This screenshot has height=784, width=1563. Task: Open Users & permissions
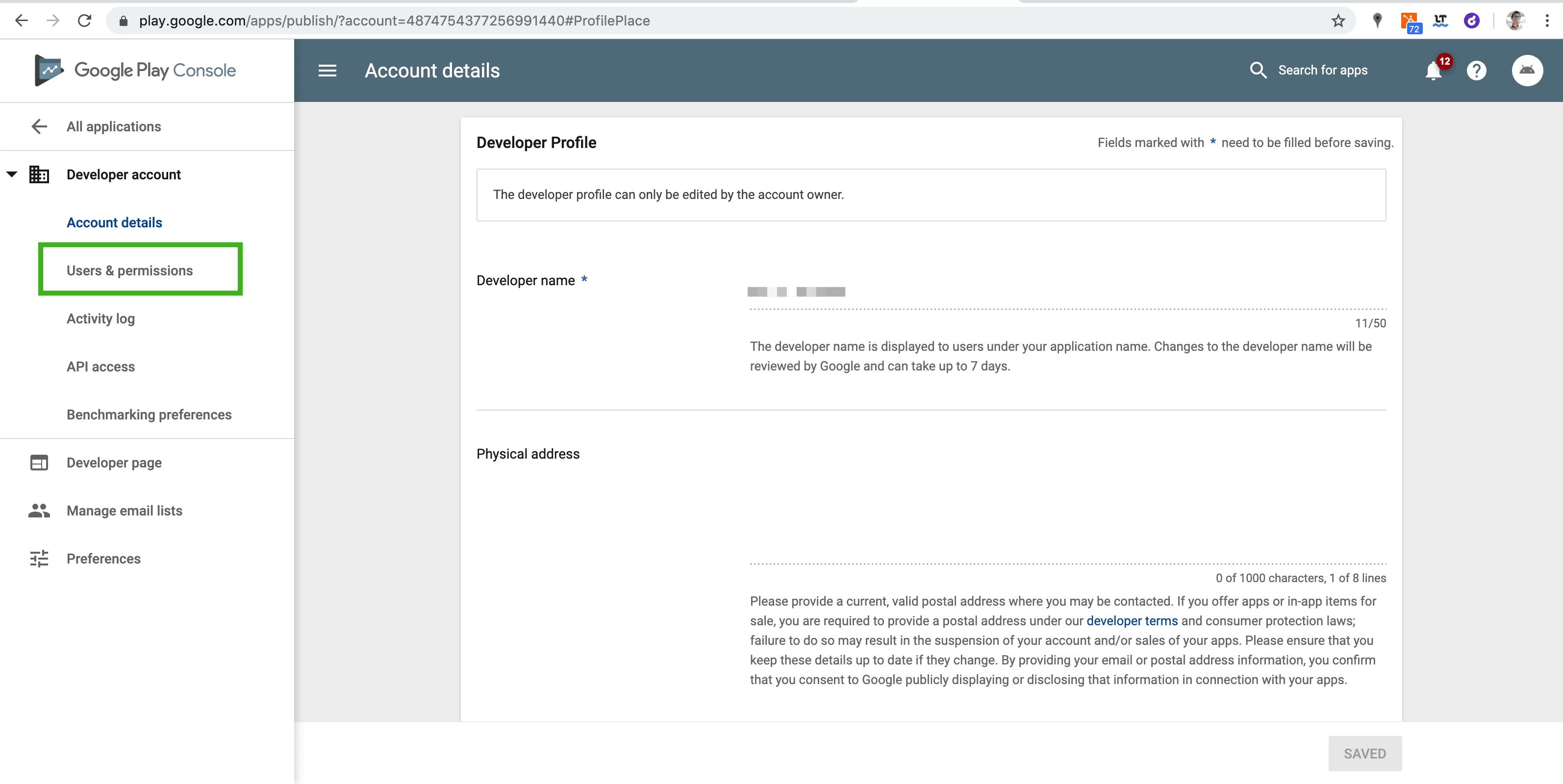click(x=129, y=270)
